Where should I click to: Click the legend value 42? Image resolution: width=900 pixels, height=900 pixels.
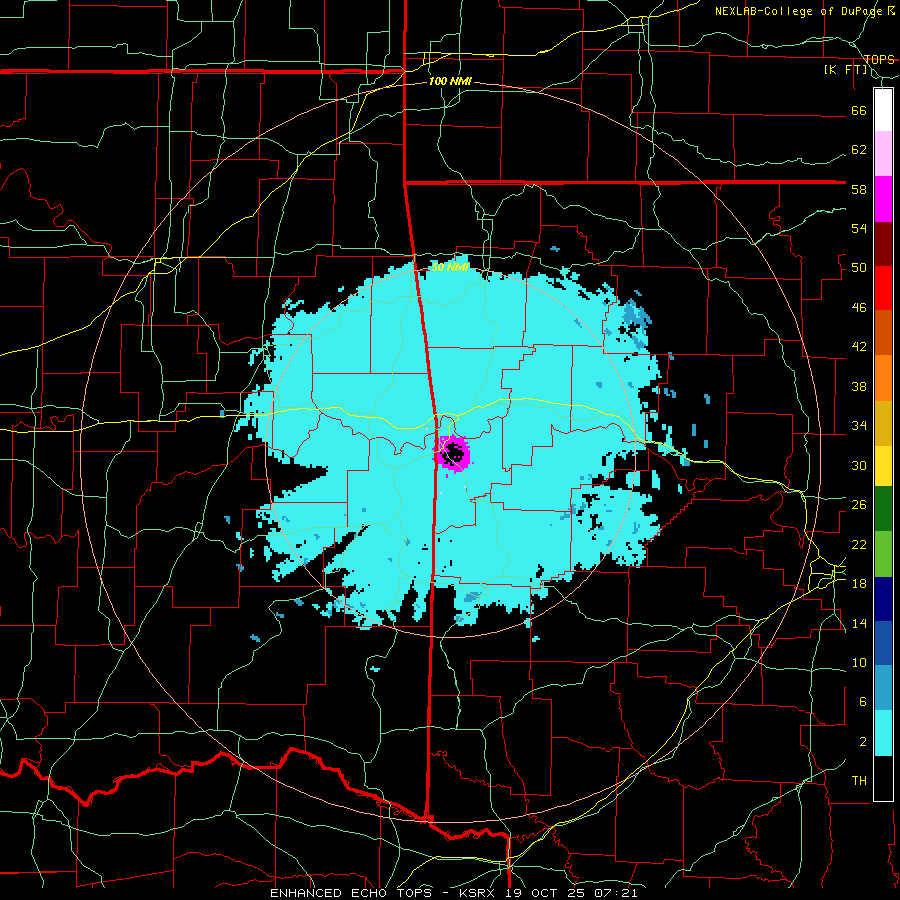[x=859, y=347]
